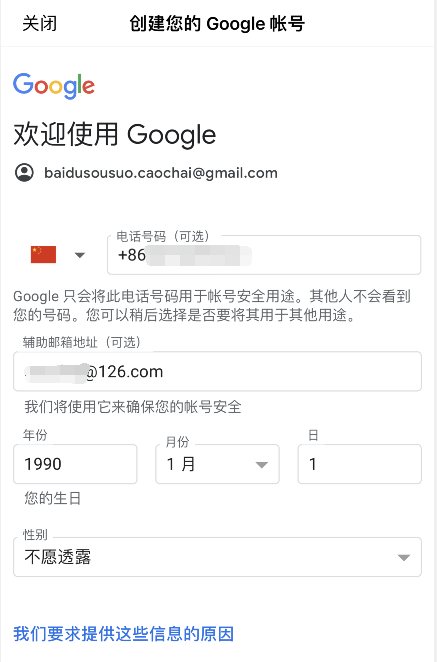
Task: Click the month dropdown arrow next to 1 月
Action: (262, 465)
